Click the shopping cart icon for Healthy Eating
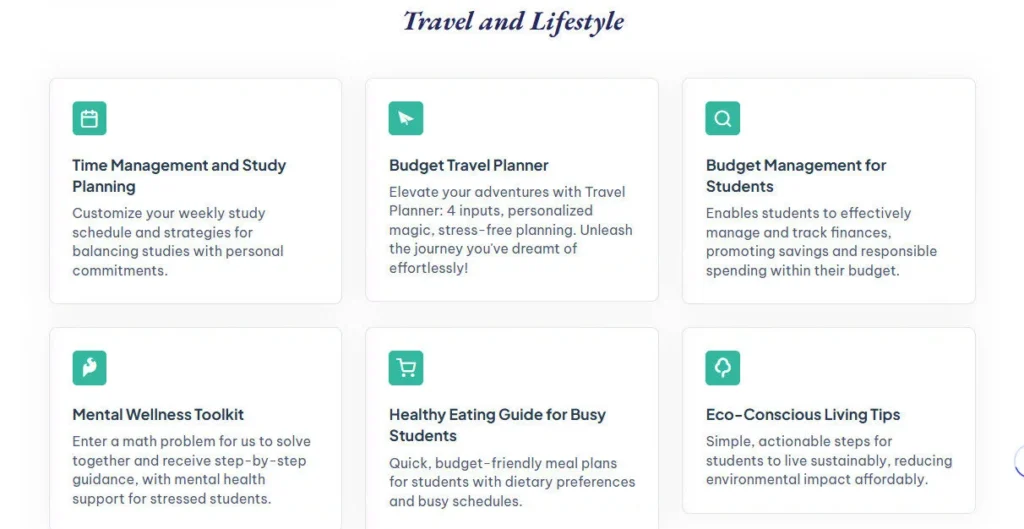 coord(406,368)
